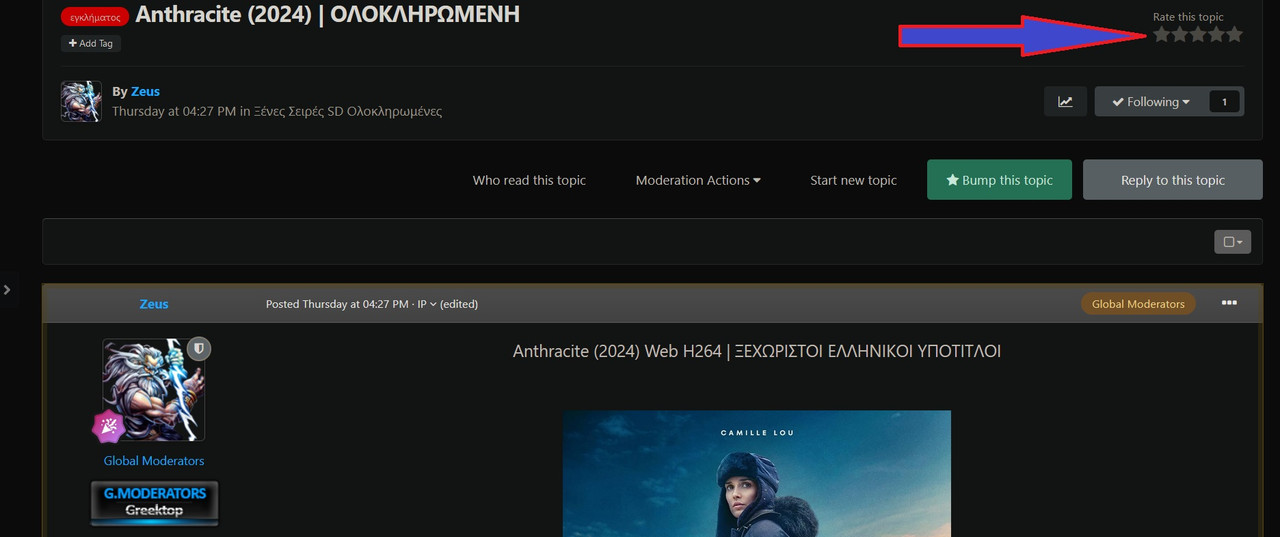Rate this topic one star
The image size is (1280, 537).
1161,34
